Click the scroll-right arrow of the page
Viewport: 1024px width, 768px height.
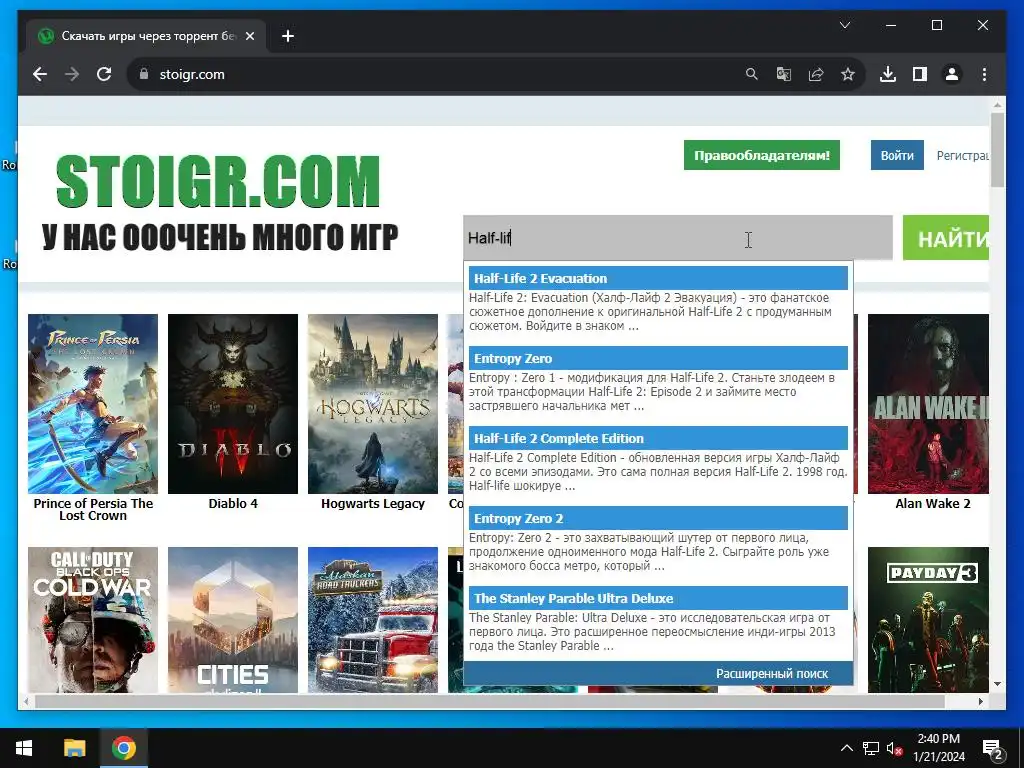tap(981, 701)
